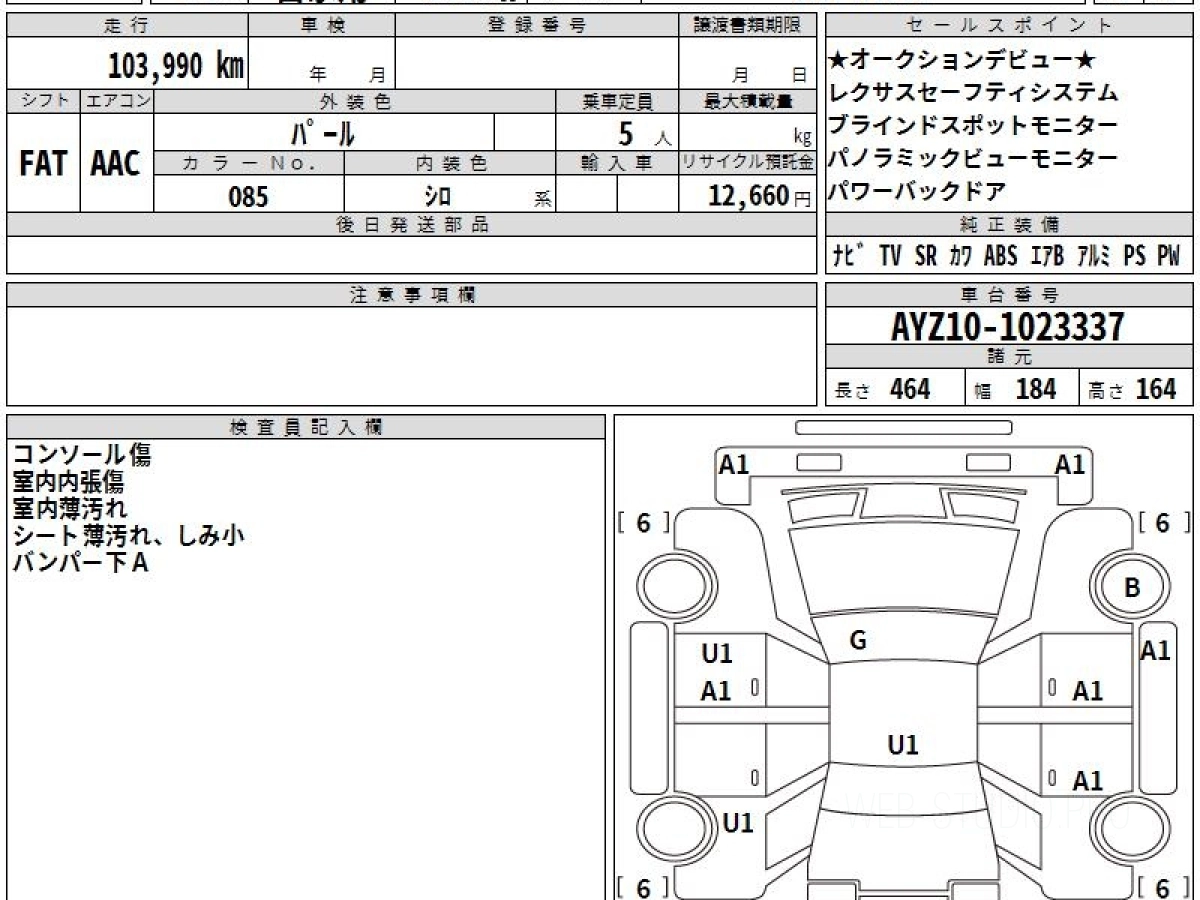This screenshot has width=1200, height=900.
Task: Click the エアB airbag code
Action: click(x=1047, y=256)
